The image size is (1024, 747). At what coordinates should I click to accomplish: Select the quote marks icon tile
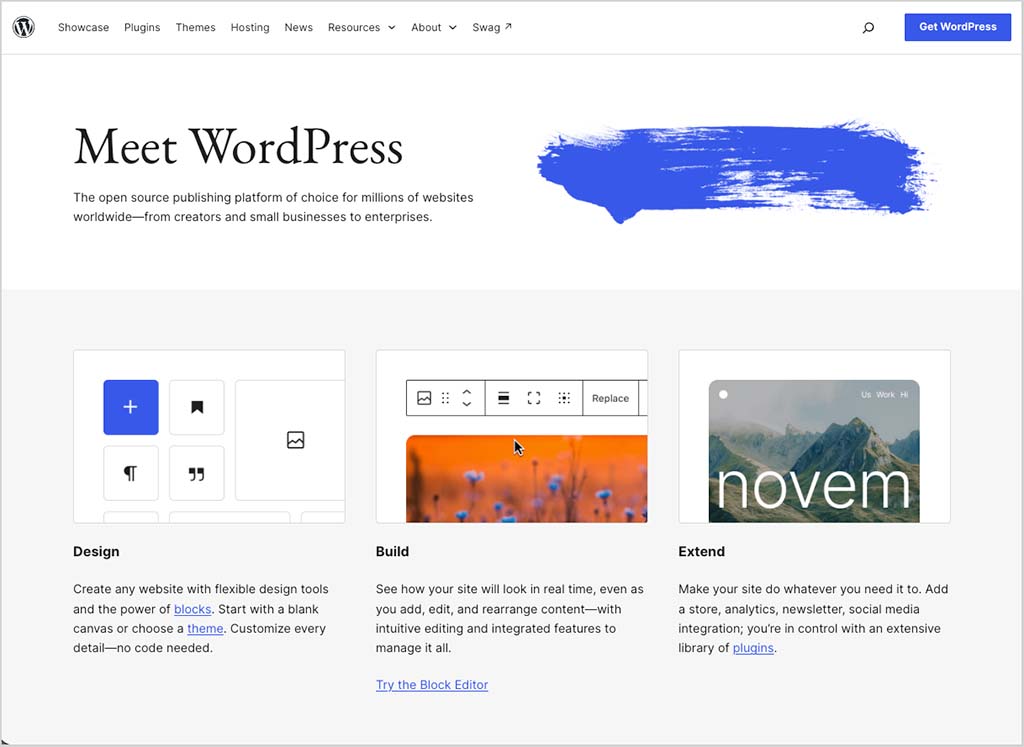coord(197,473)
